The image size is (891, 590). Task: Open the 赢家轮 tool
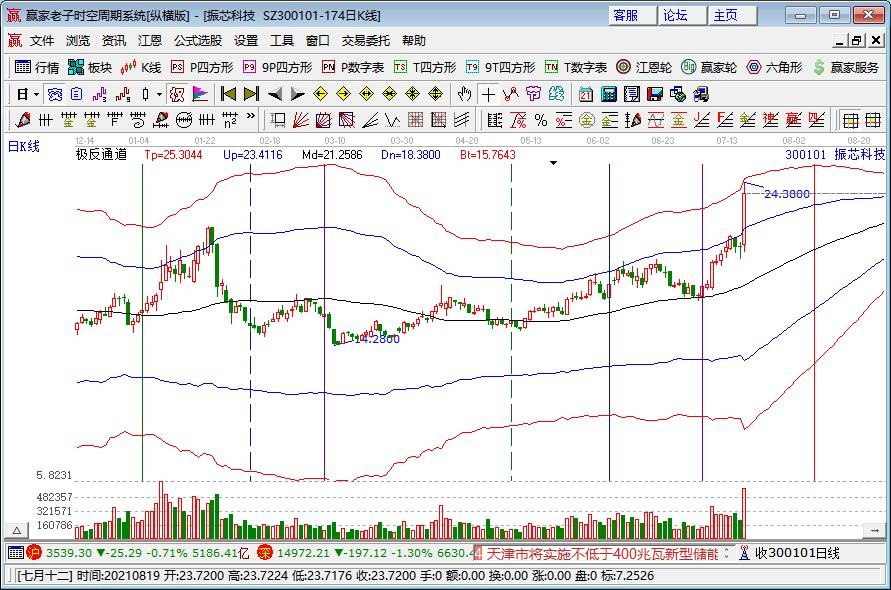[x=709, y=68]
